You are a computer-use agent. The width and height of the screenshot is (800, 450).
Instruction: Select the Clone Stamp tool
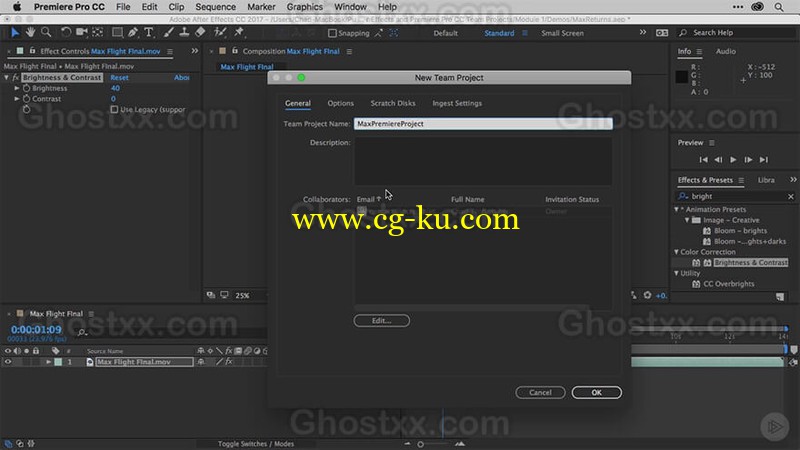(x=184, y=33)
